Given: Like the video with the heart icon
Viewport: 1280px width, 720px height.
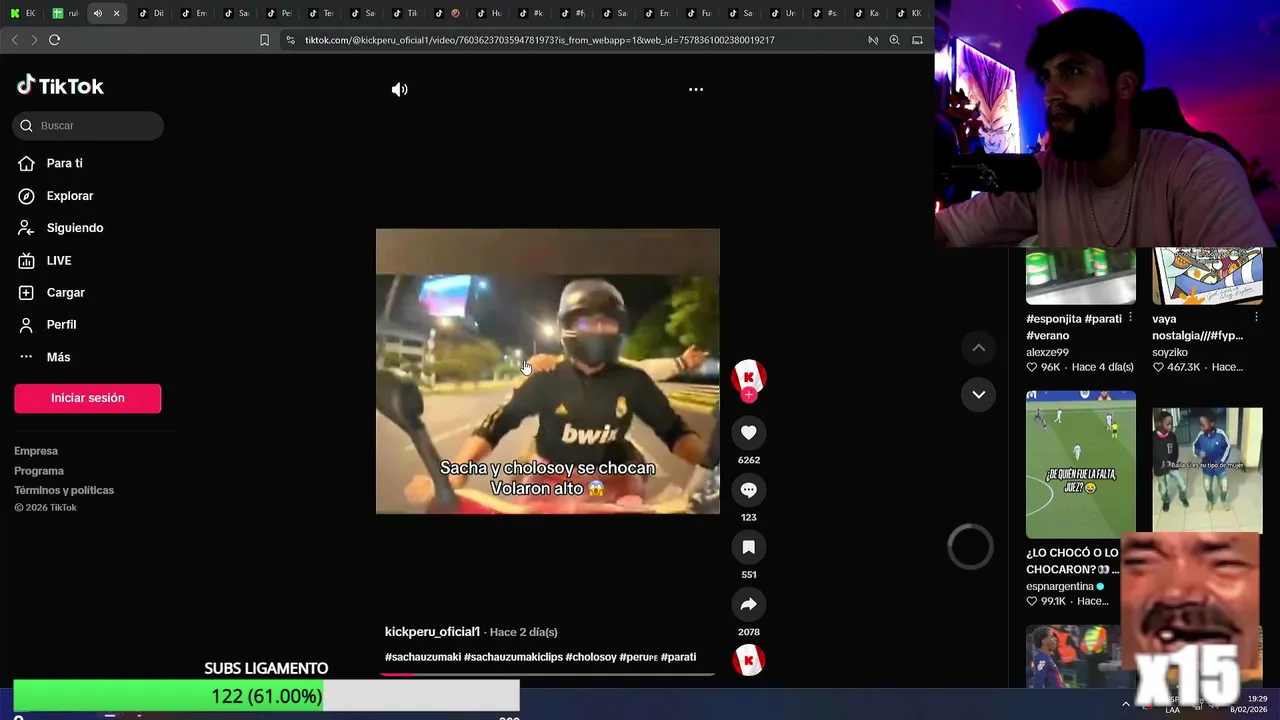Looking at the screenshot, I should 749,432.
